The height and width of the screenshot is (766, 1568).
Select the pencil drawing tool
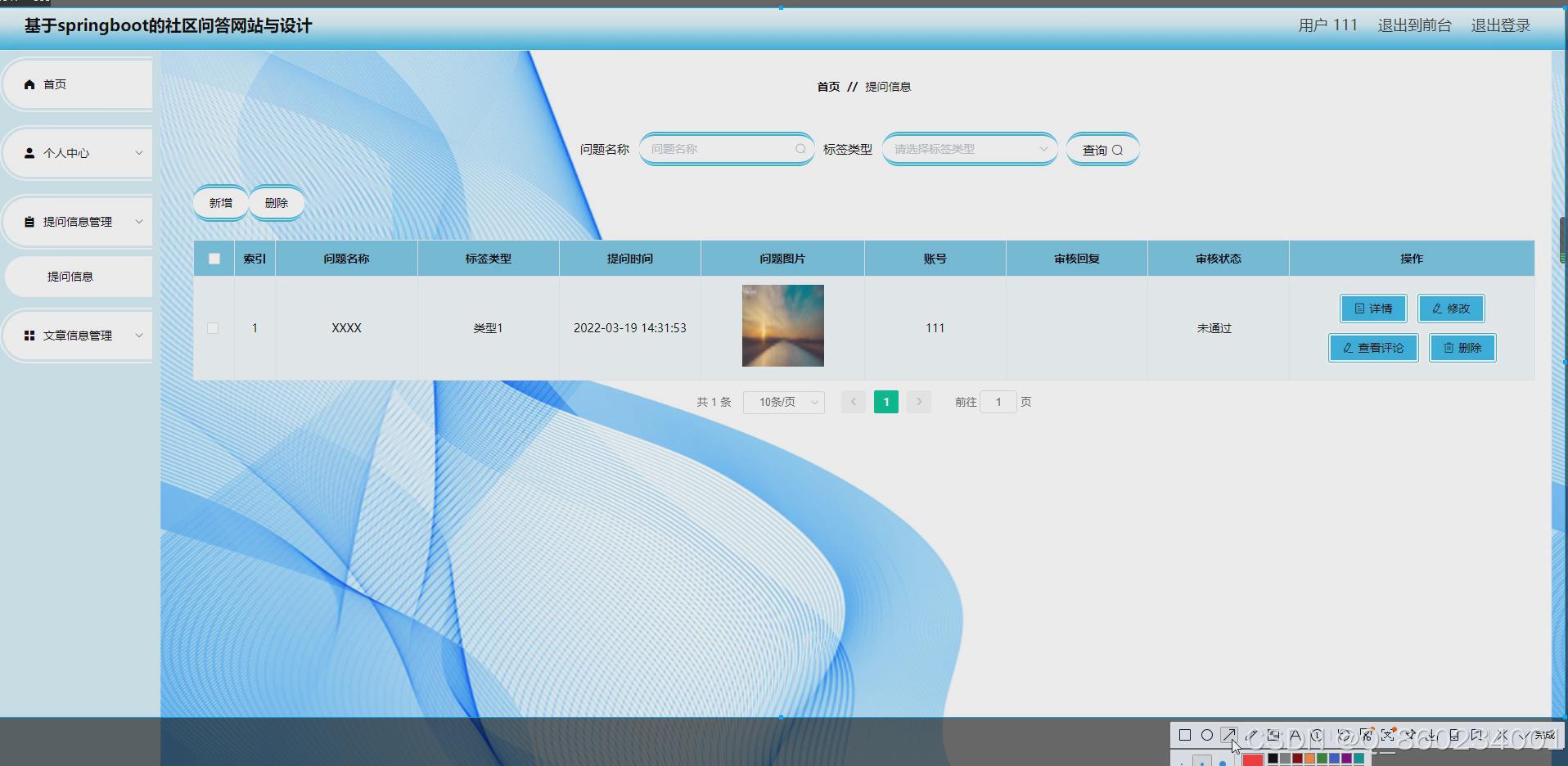1251,735
